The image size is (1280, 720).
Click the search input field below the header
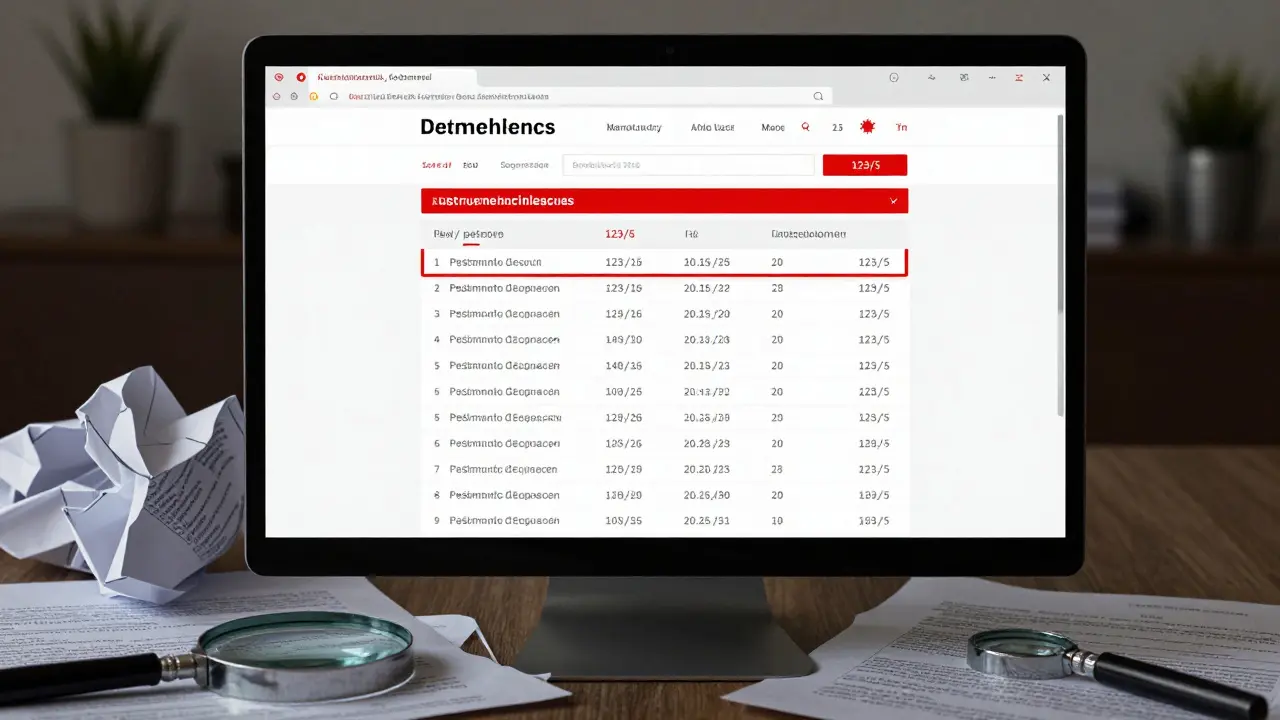pyautogui.click(x=688, y=165)
